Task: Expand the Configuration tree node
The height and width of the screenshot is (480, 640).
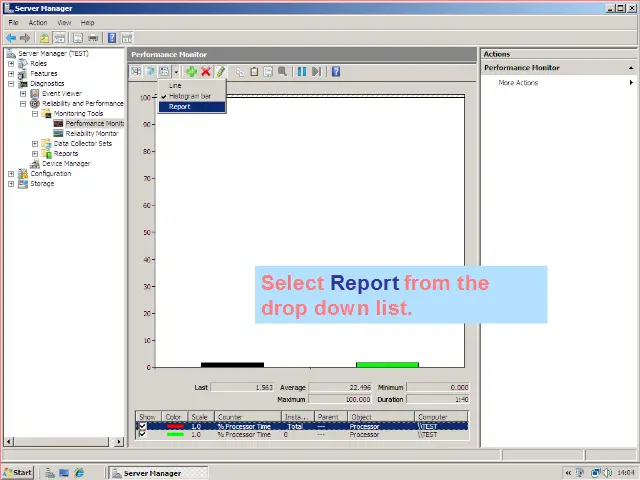Action: point(11,174)
